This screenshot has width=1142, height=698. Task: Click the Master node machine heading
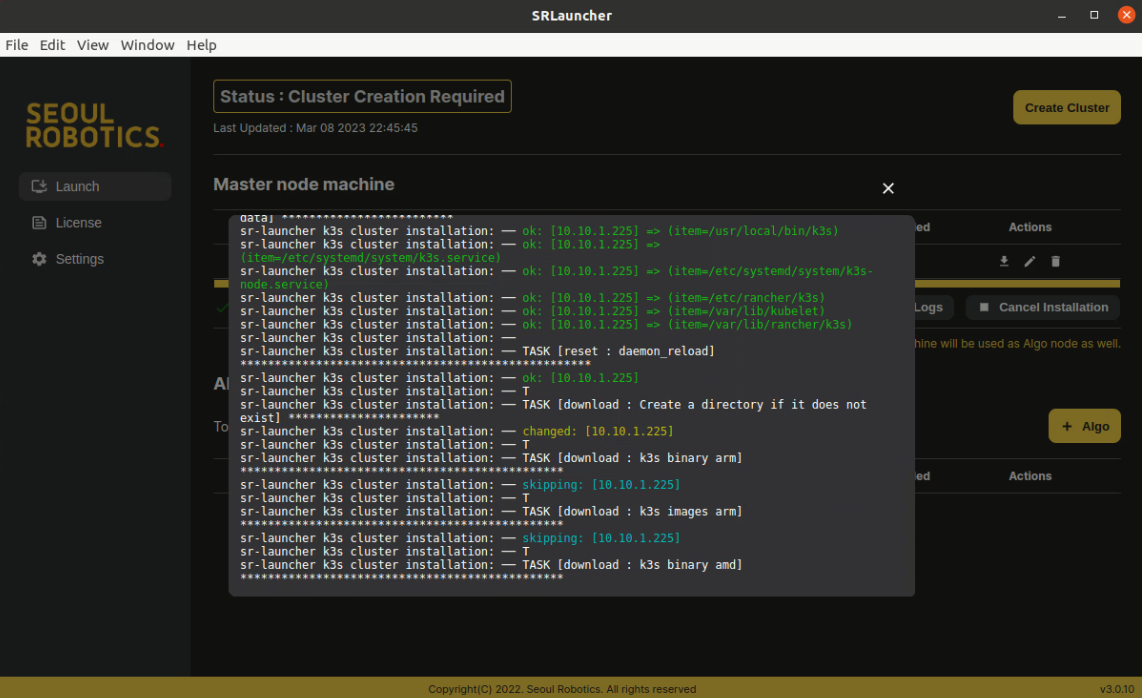click(x=304, y=184)
